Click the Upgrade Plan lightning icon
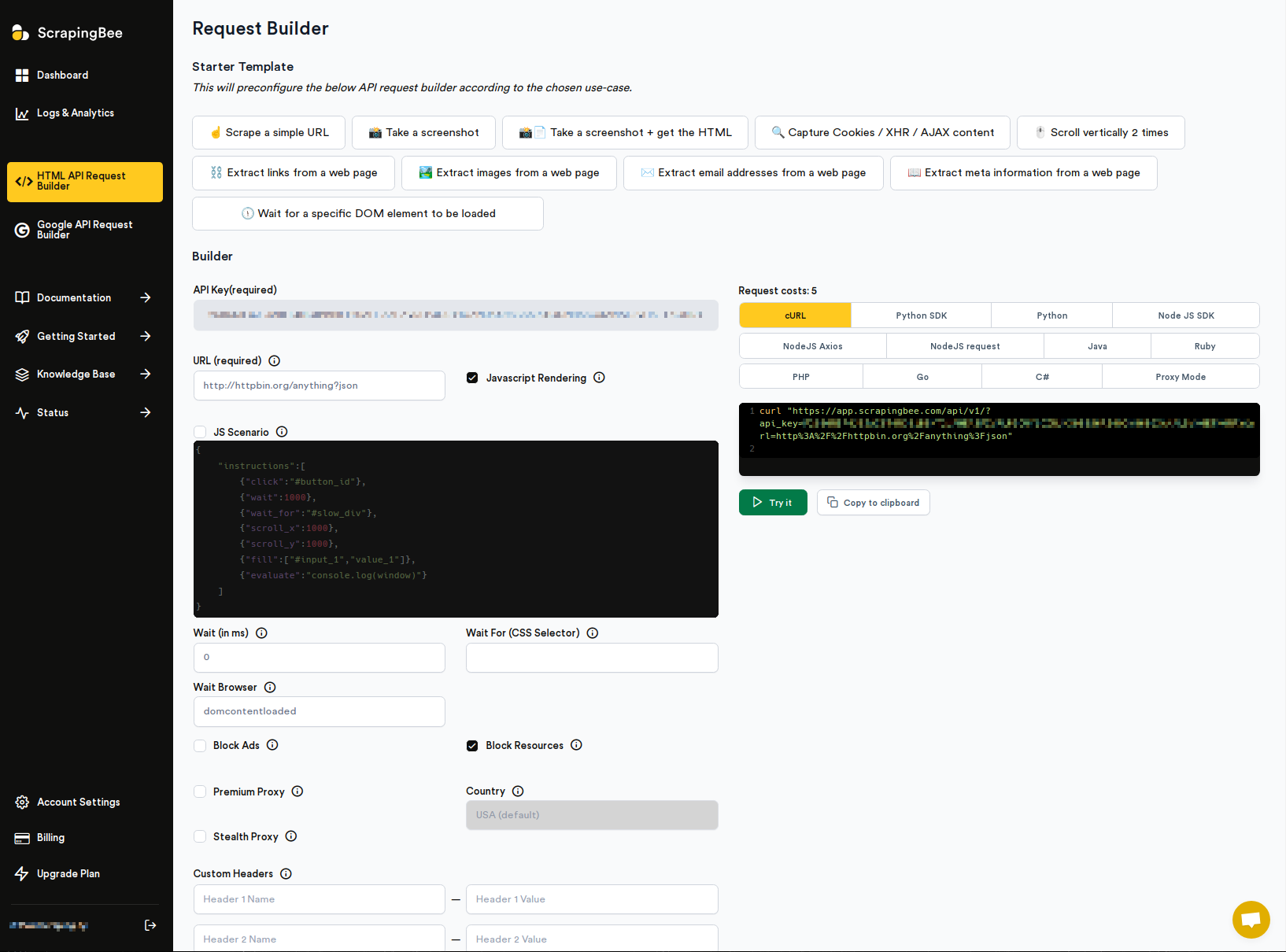The image size is (1286, 952). (x=22, y=873)
